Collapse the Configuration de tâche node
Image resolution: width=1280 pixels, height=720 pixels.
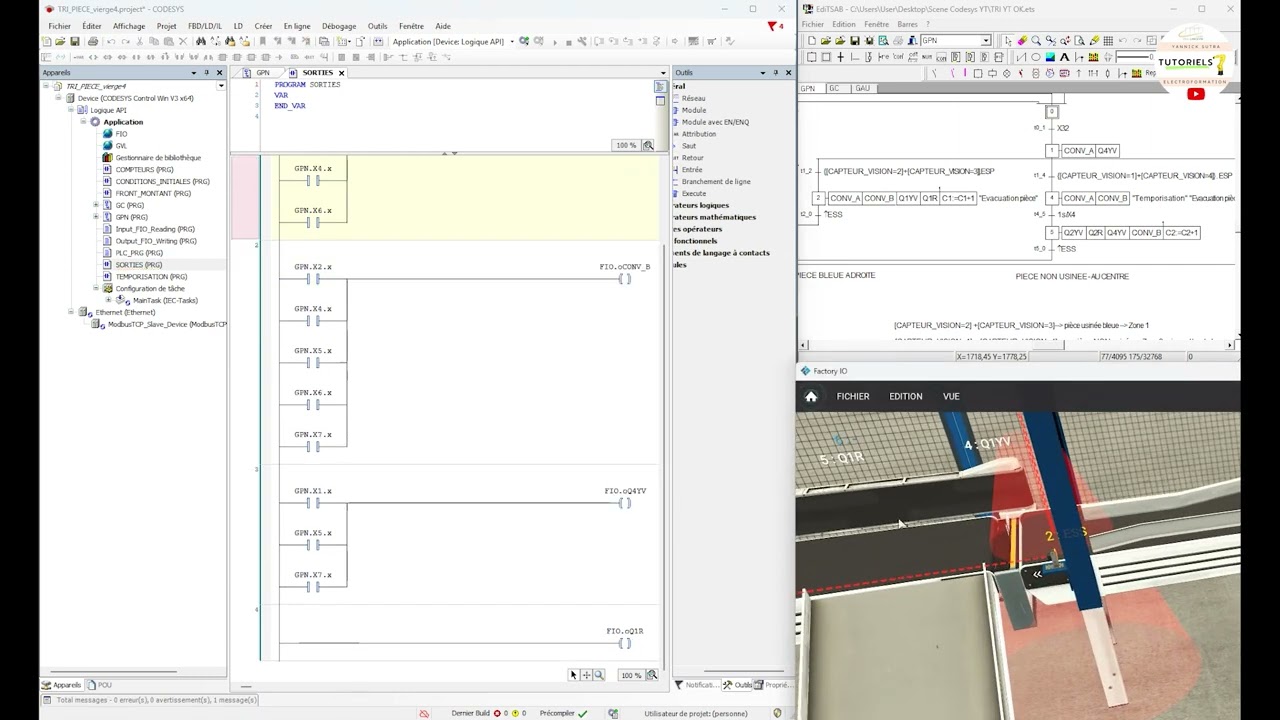[x=96, y=289]
